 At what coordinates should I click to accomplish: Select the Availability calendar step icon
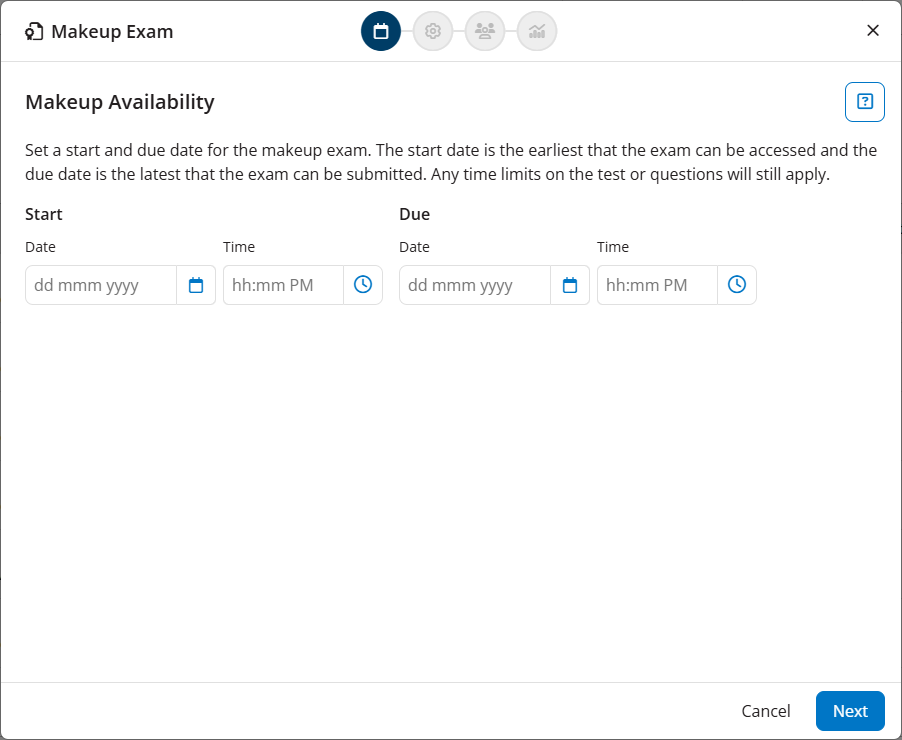pyautogui.click(x=381, y=31)
